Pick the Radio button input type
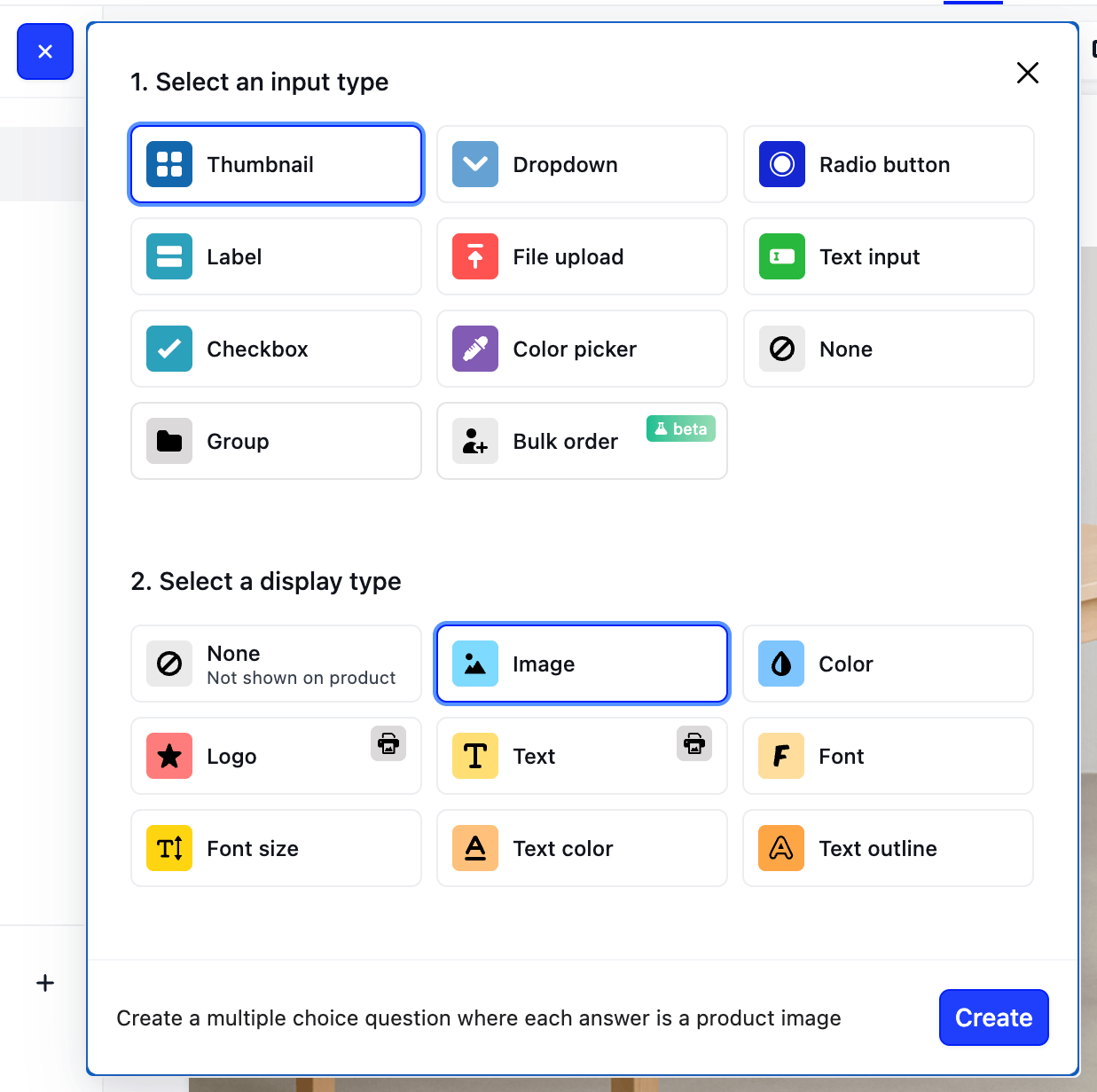Screen dimensions: 1097x1092 [889, 165]
